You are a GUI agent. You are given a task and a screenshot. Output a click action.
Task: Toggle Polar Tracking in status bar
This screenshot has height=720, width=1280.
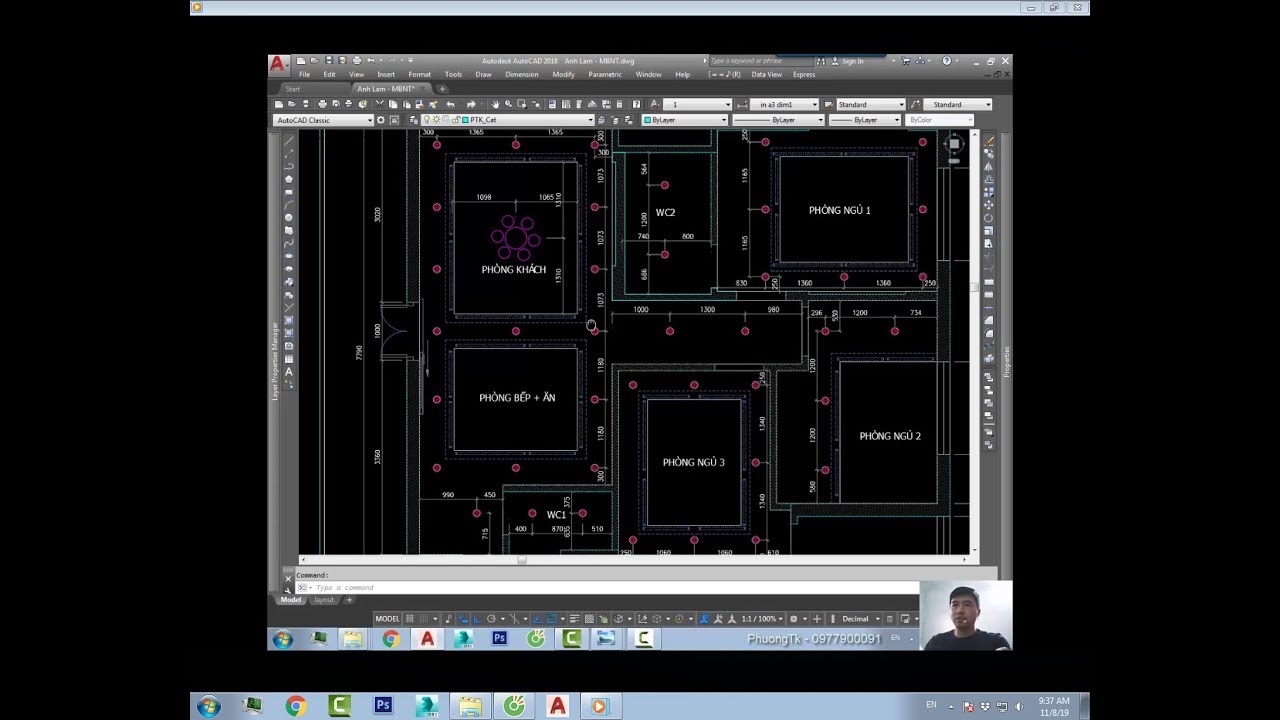[491, 619]
